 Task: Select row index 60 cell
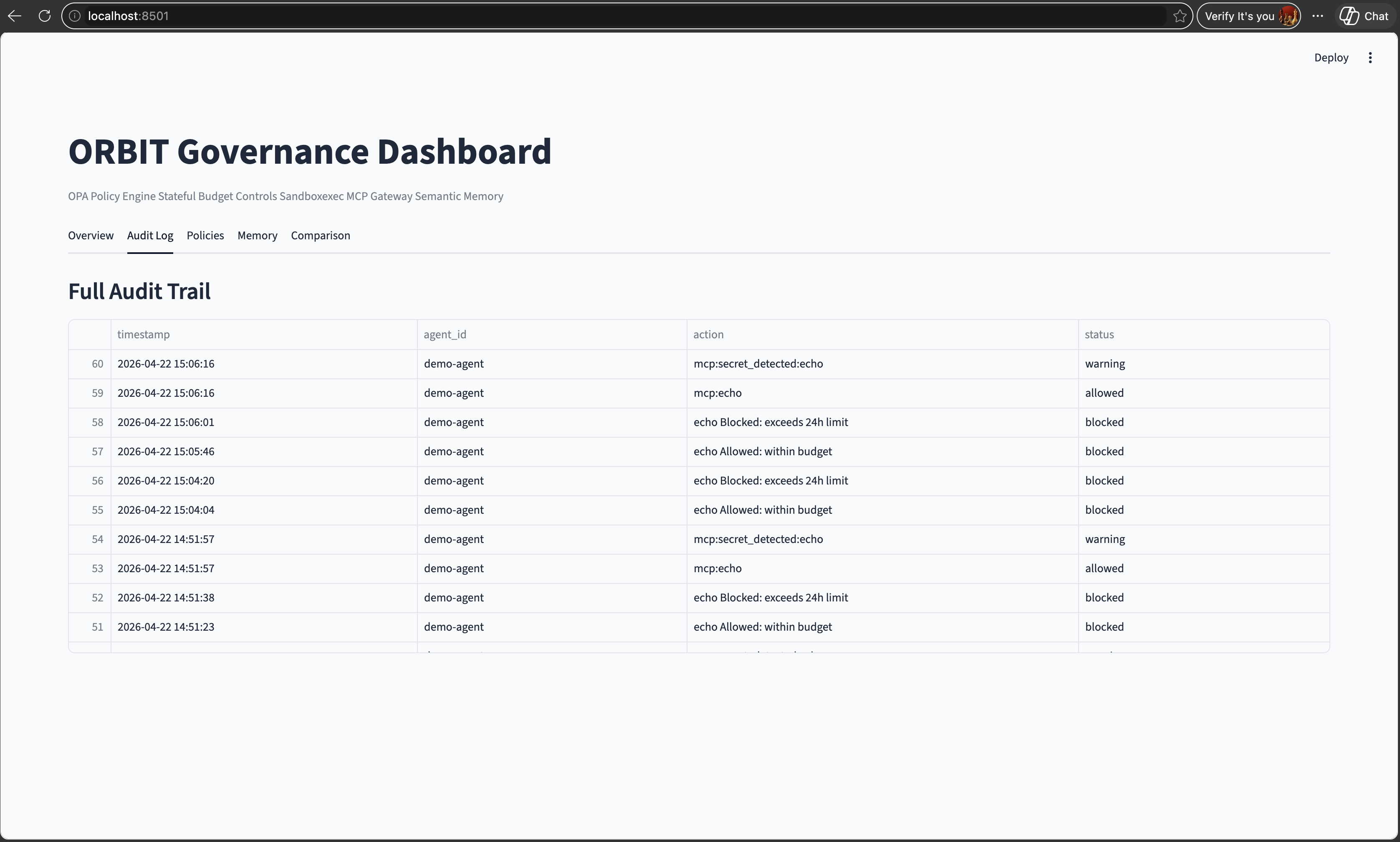click(97, 364)
